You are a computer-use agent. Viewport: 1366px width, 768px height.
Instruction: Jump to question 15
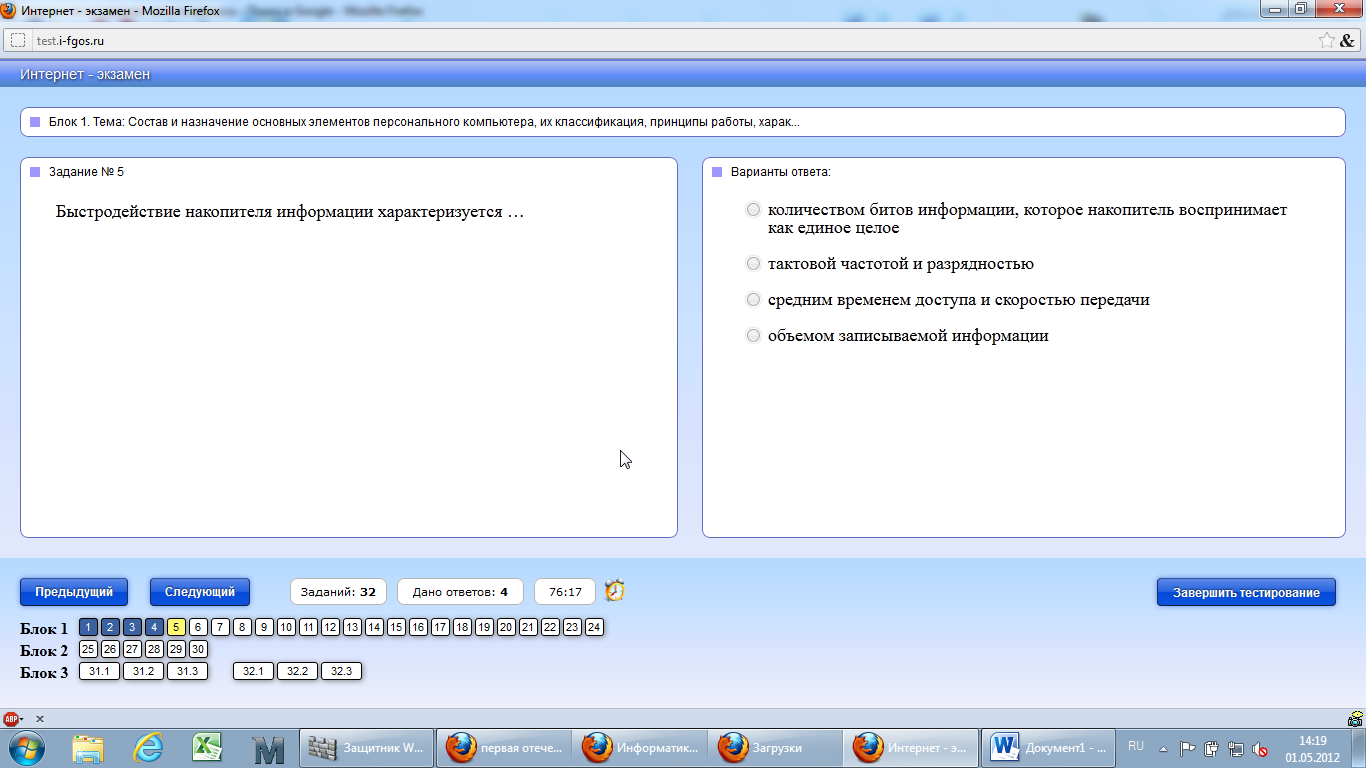click(396, 627)
